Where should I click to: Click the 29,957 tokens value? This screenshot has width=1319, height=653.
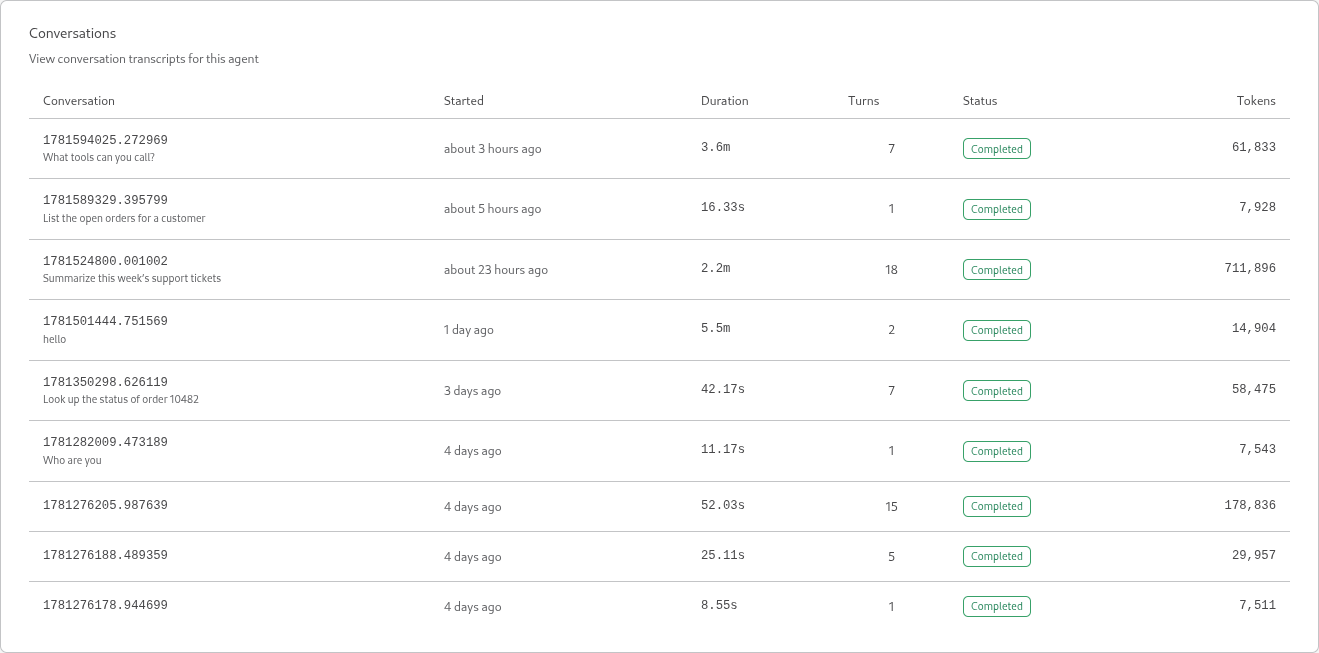(1254, 555)
